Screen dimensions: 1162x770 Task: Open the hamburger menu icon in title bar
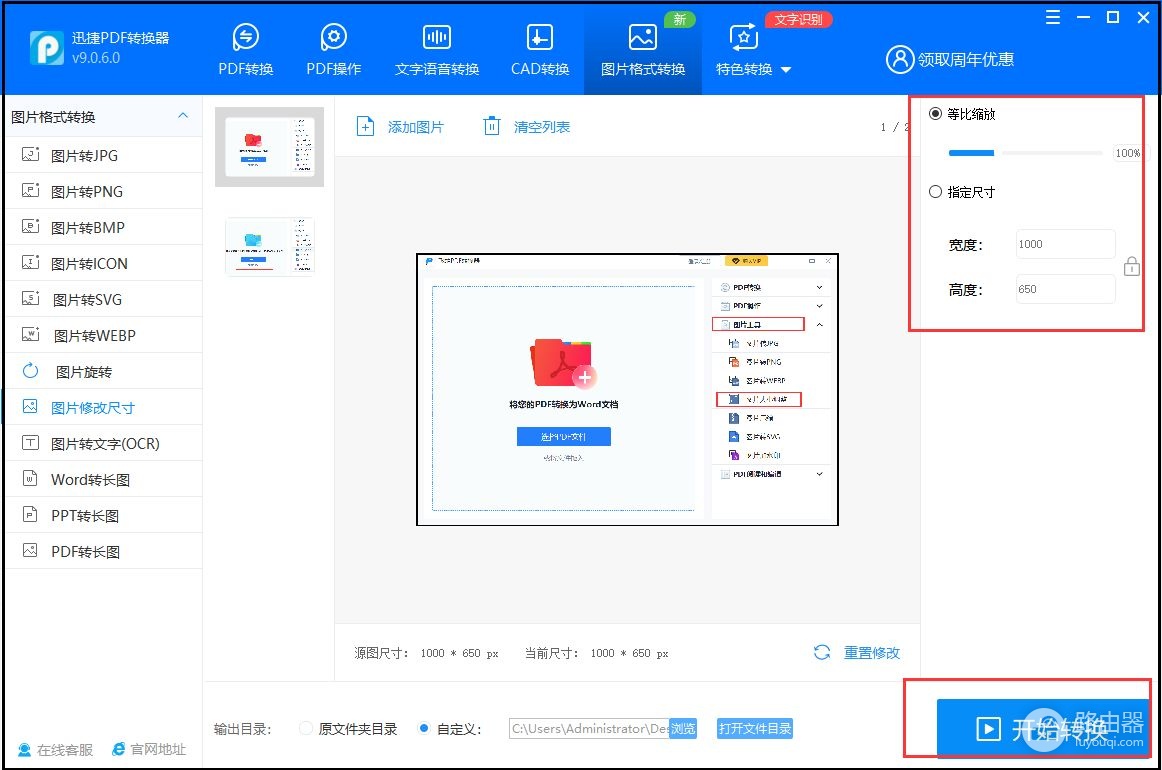pos(1052,17)
